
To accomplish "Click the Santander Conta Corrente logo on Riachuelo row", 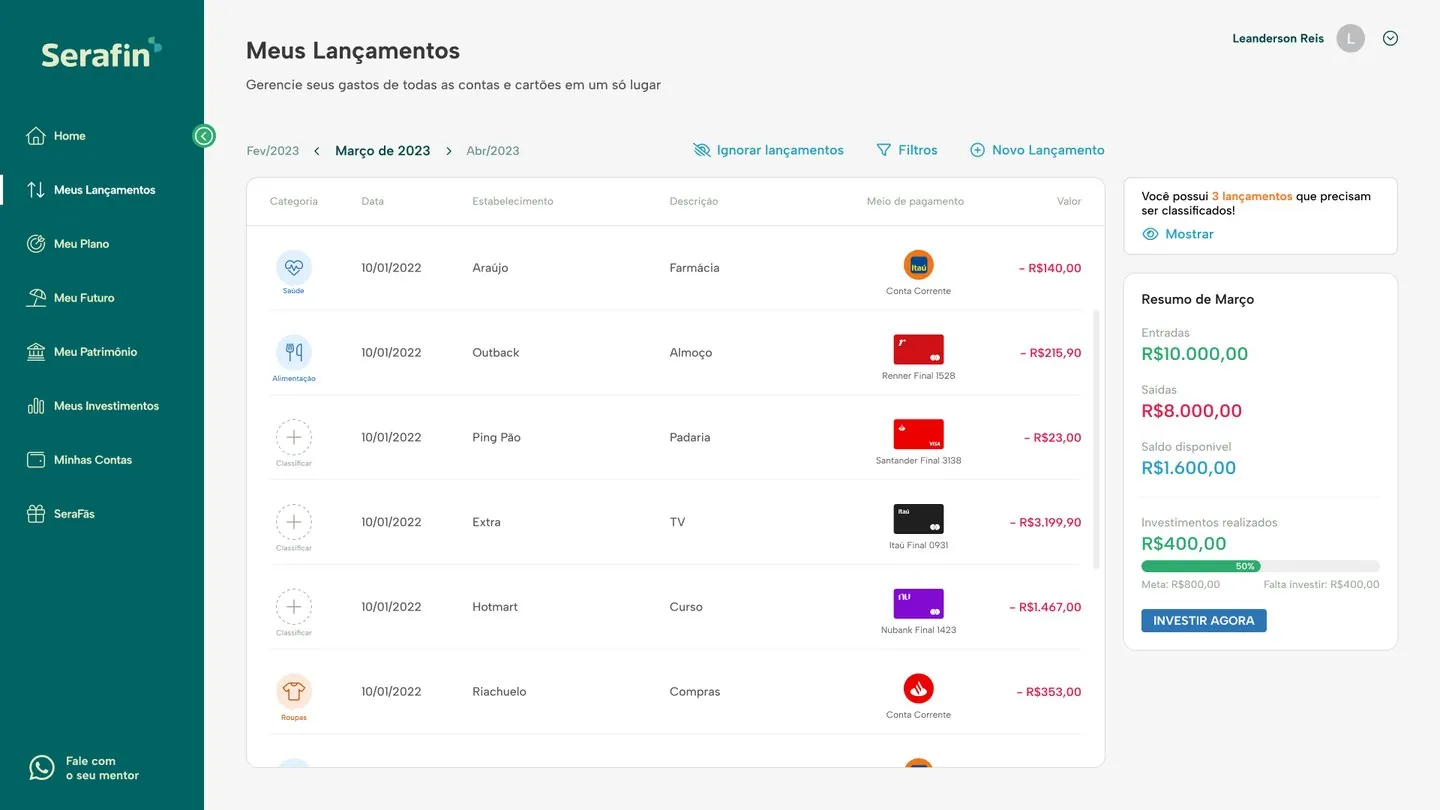I will click(x=918, y=689).
